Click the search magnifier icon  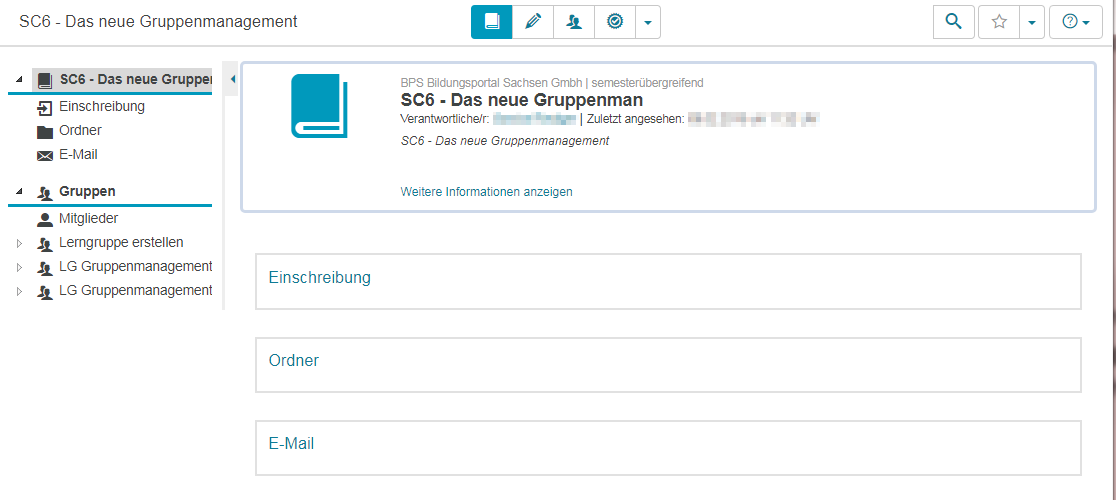click(953, 22)
